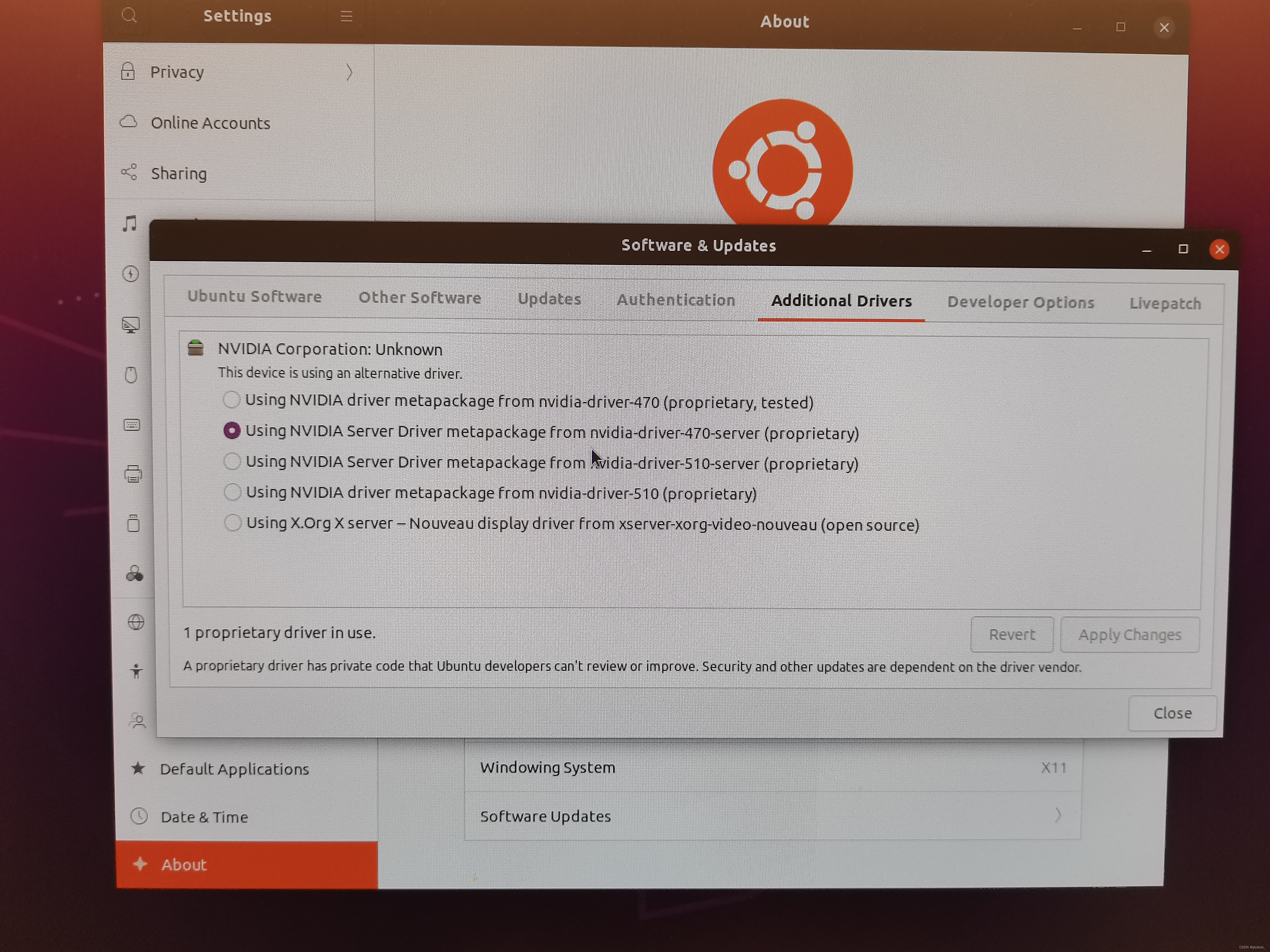Select Nouveau open source driver option
This screenshot has width=1270, height=952.
(233, 523)
